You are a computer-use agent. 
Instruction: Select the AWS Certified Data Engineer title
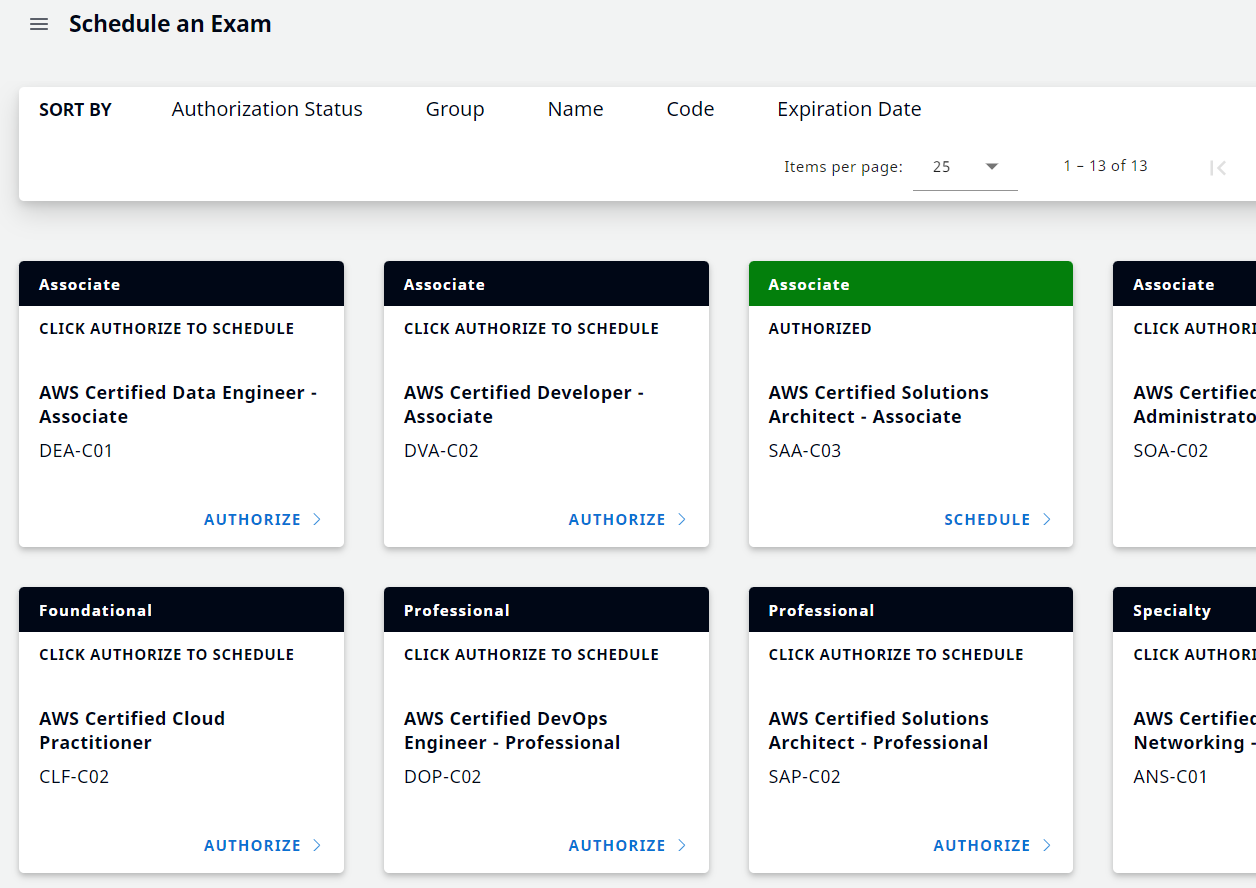(178, 405)
